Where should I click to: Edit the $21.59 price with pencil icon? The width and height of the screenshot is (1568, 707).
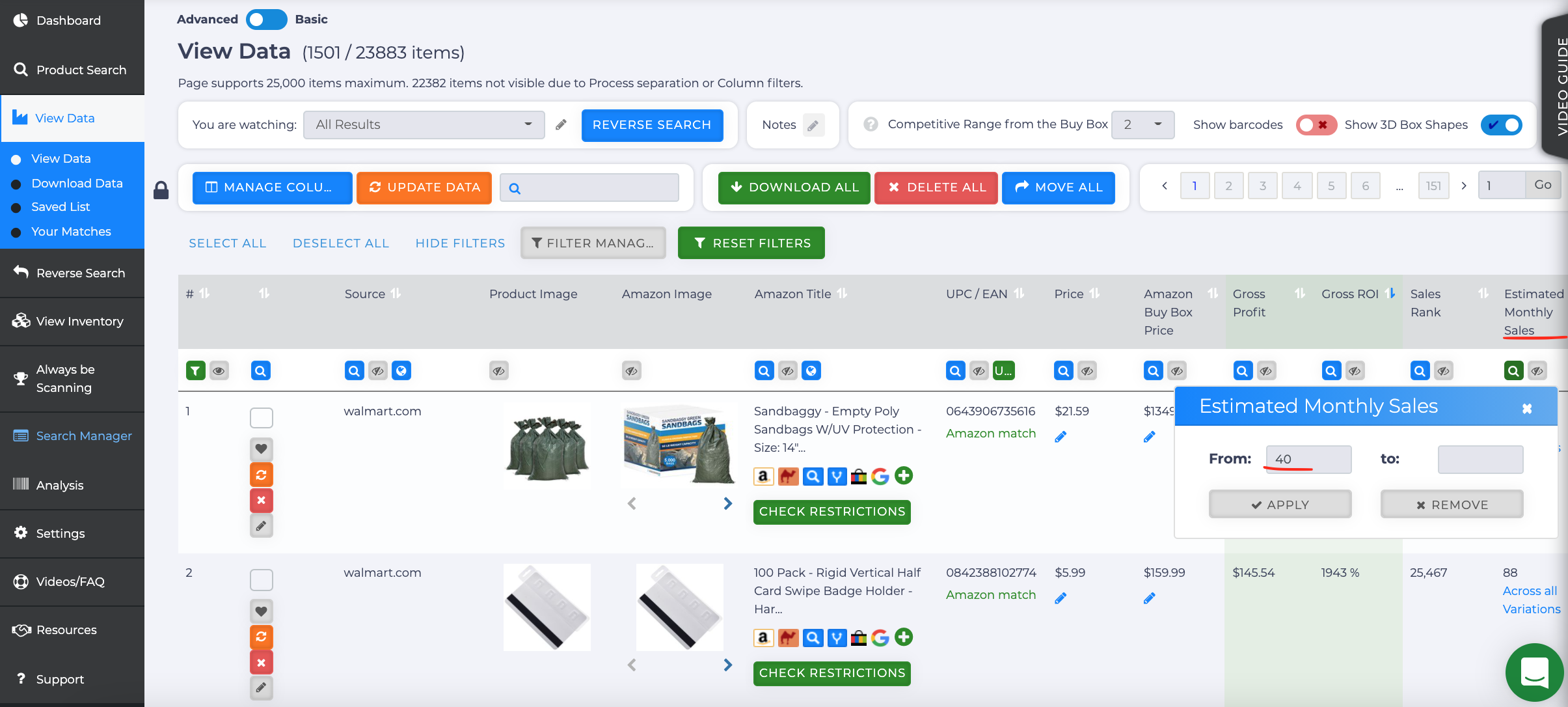(1061, 437)
